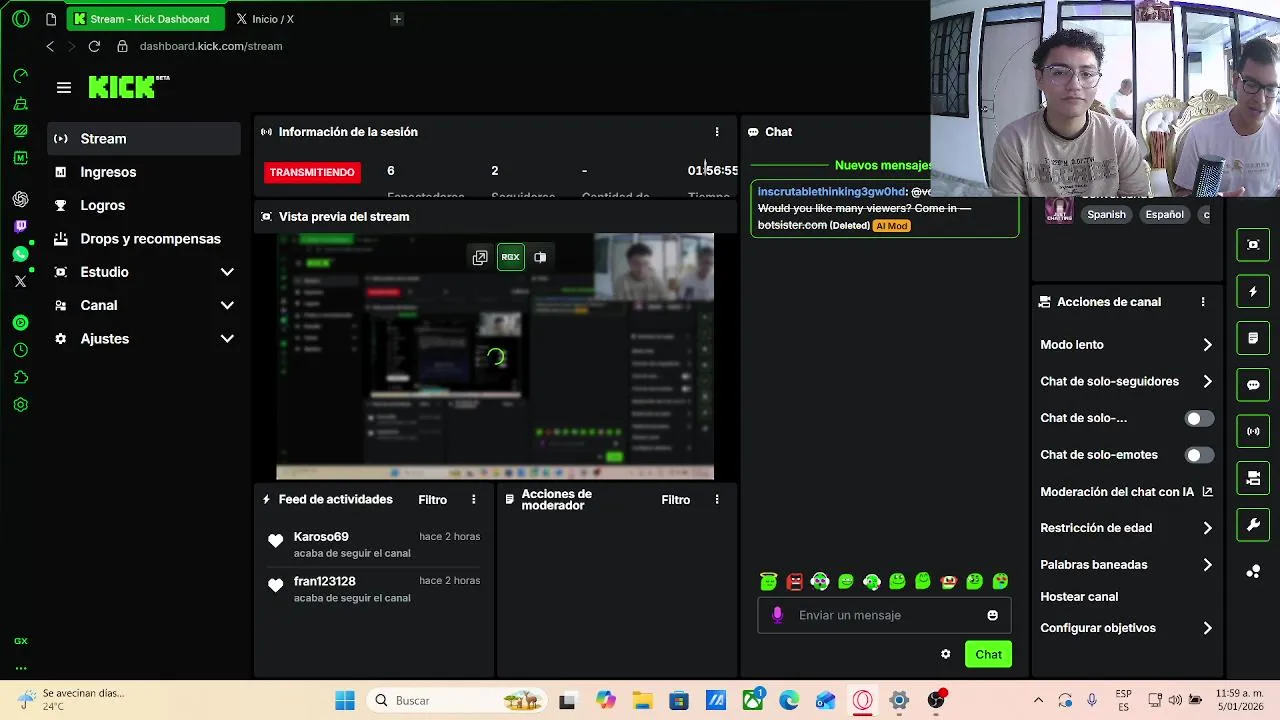This screenshot has height=720, width=1280.
Task: Open chat settings gear
Action: (946, 654)
